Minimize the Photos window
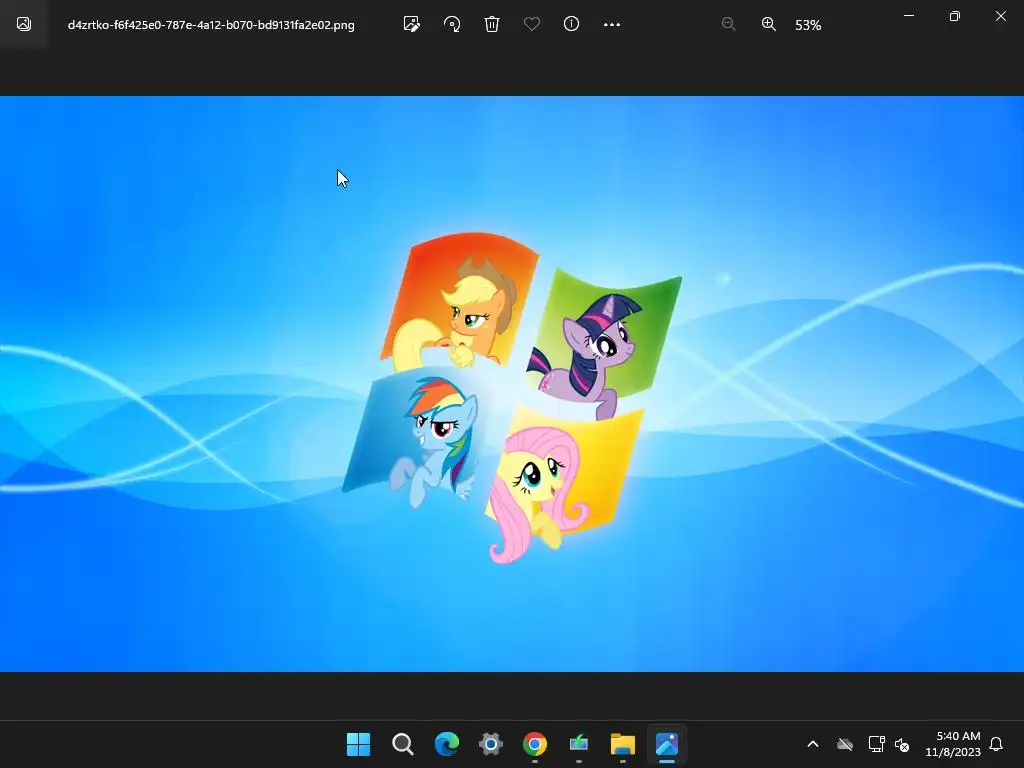The width and height of the screenshot is (1024, 768). coord(908,16)
